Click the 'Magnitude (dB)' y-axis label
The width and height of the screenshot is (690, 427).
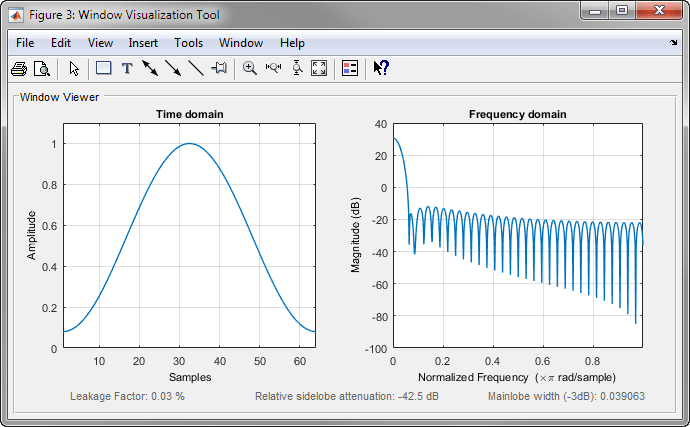click(356, 235)
